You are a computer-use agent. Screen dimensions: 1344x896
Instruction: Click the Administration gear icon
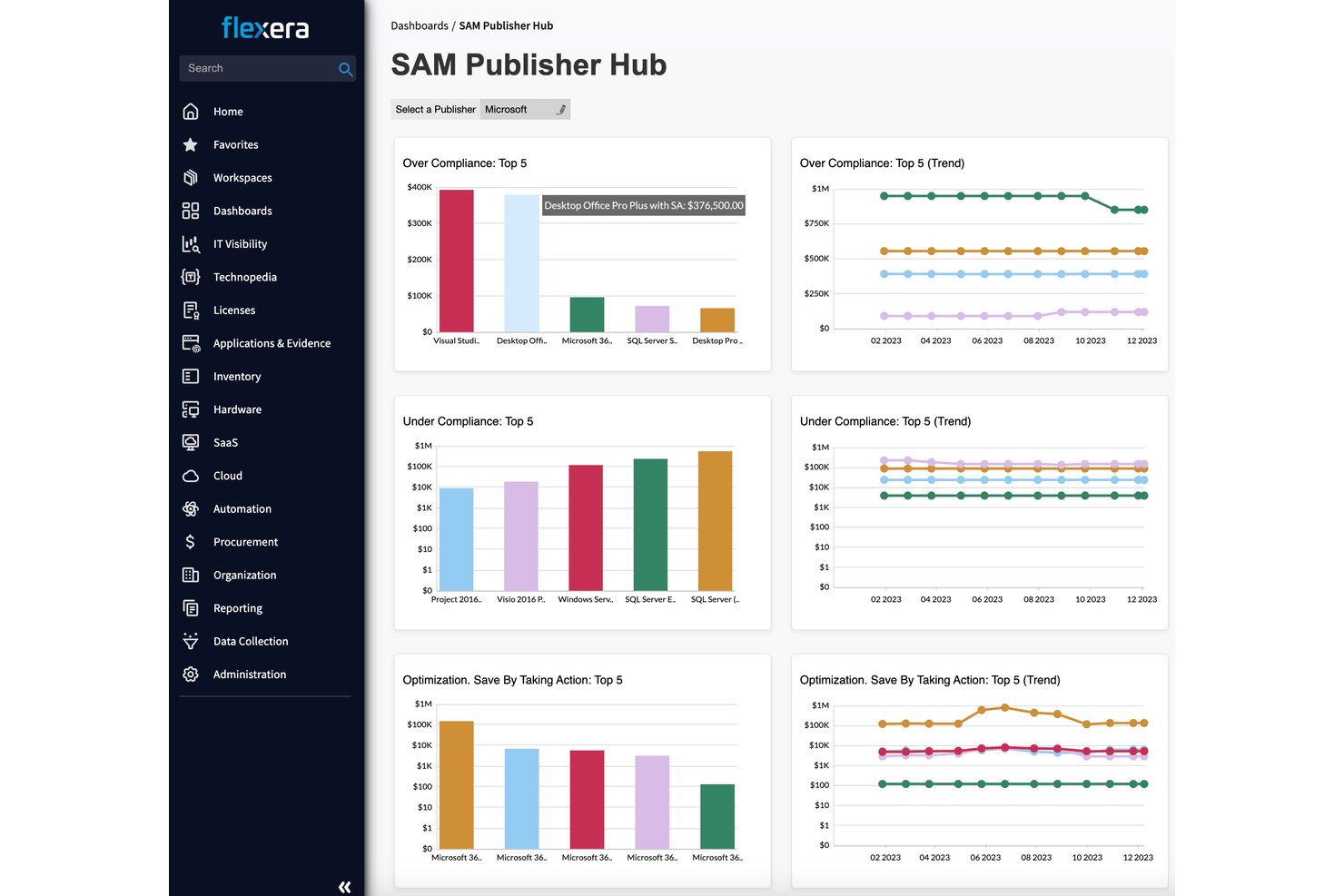tap(191, 674)
